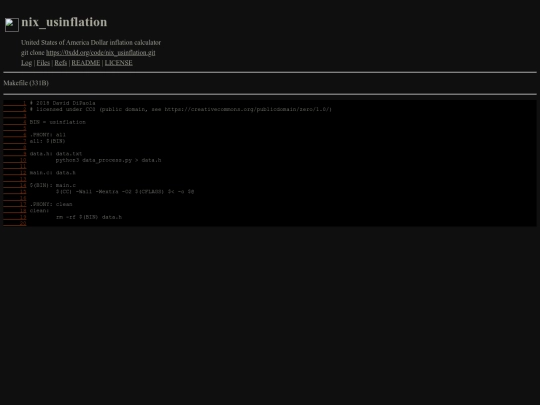Viewport: 540px width, 405px height.
Task: Click the 'clean:' target line
Action: pyautogui.click(x=39, y=210)
